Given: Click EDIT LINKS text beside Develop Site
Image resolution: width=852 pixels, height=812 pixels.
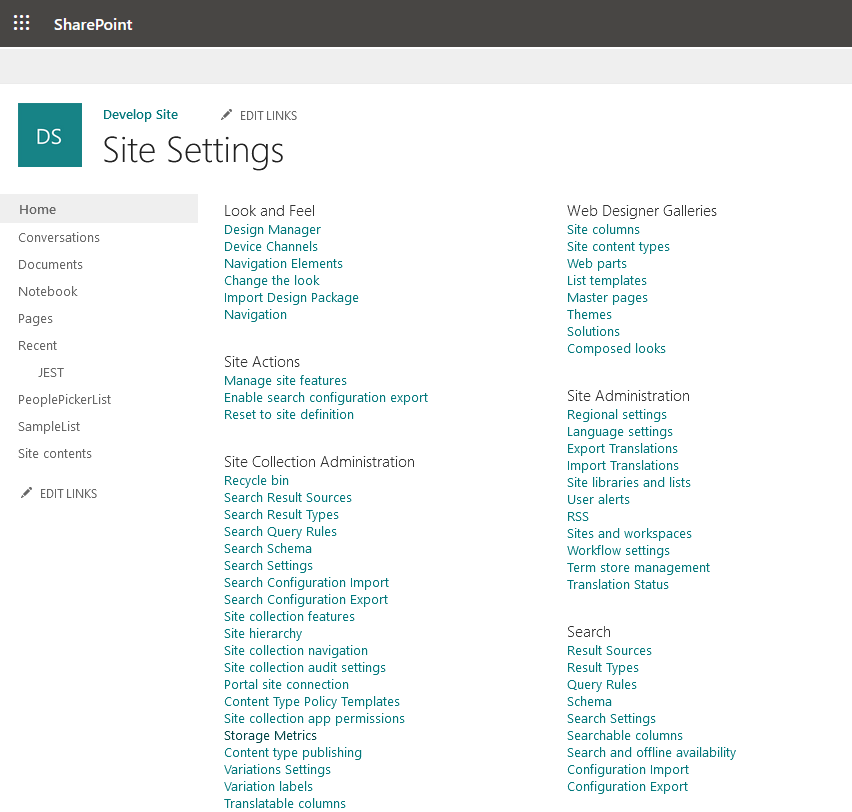Looking at the screenshot, I should 268,116.
